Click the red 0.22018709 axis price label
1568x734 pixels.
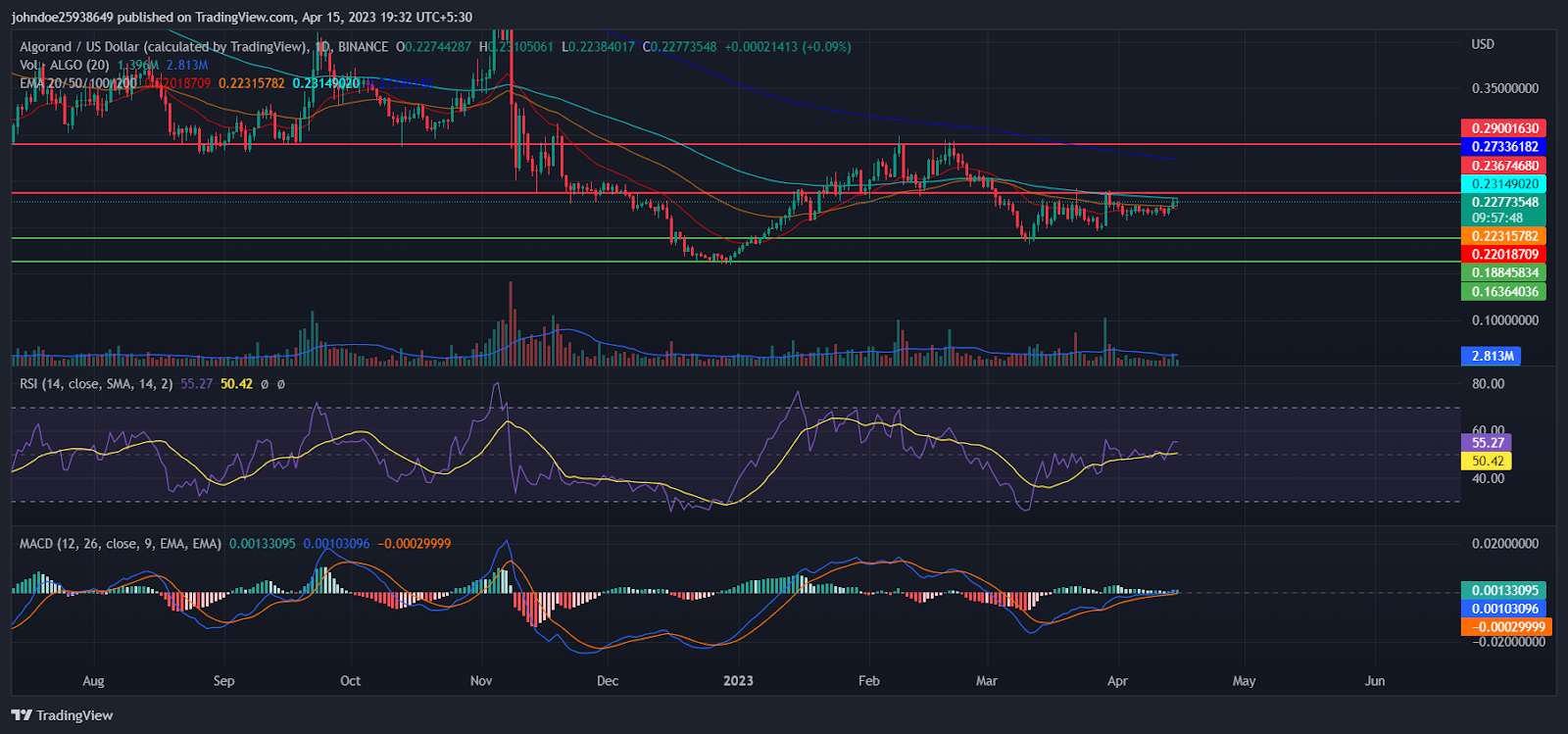[1504, 255]
